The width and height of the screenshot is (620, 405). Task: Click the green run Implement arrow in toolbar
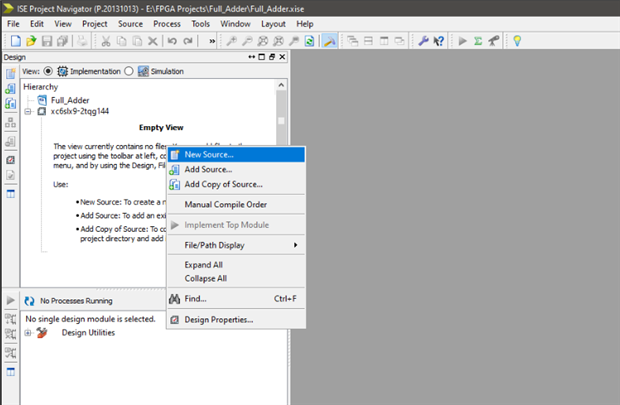click(x=462, y=41)
